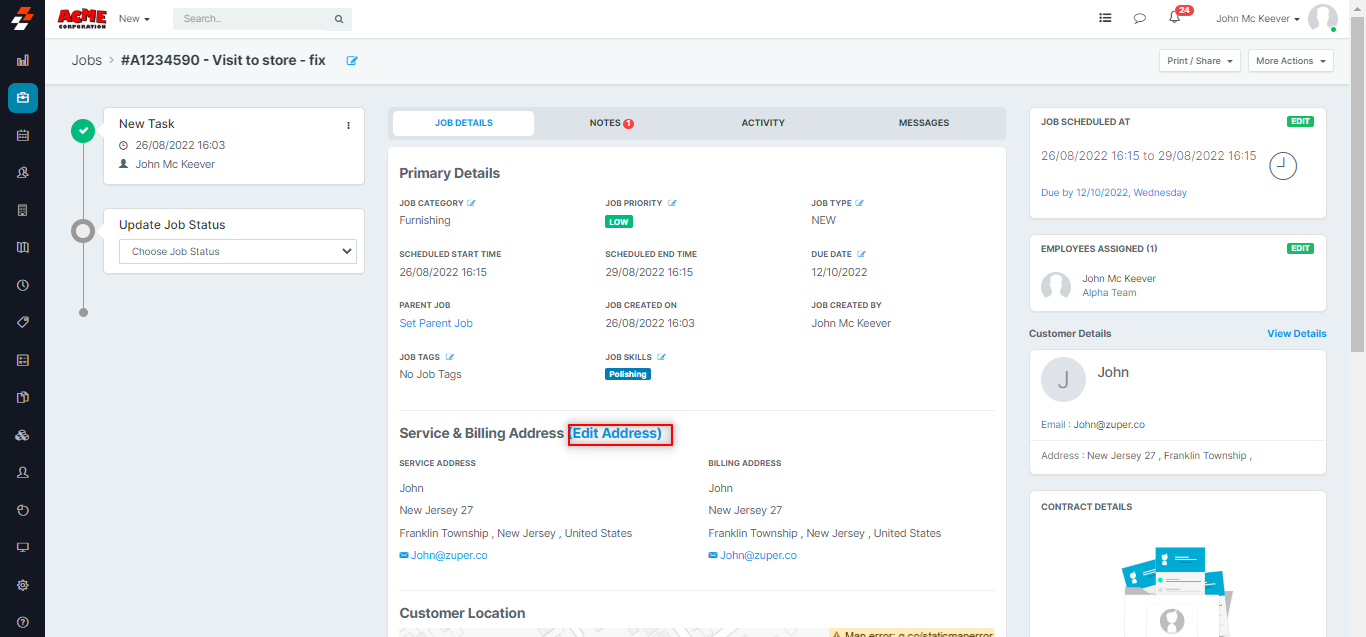Switch to the Notes tab
Viewport: 1366px width, 637px height.
(x=611, y=123)
